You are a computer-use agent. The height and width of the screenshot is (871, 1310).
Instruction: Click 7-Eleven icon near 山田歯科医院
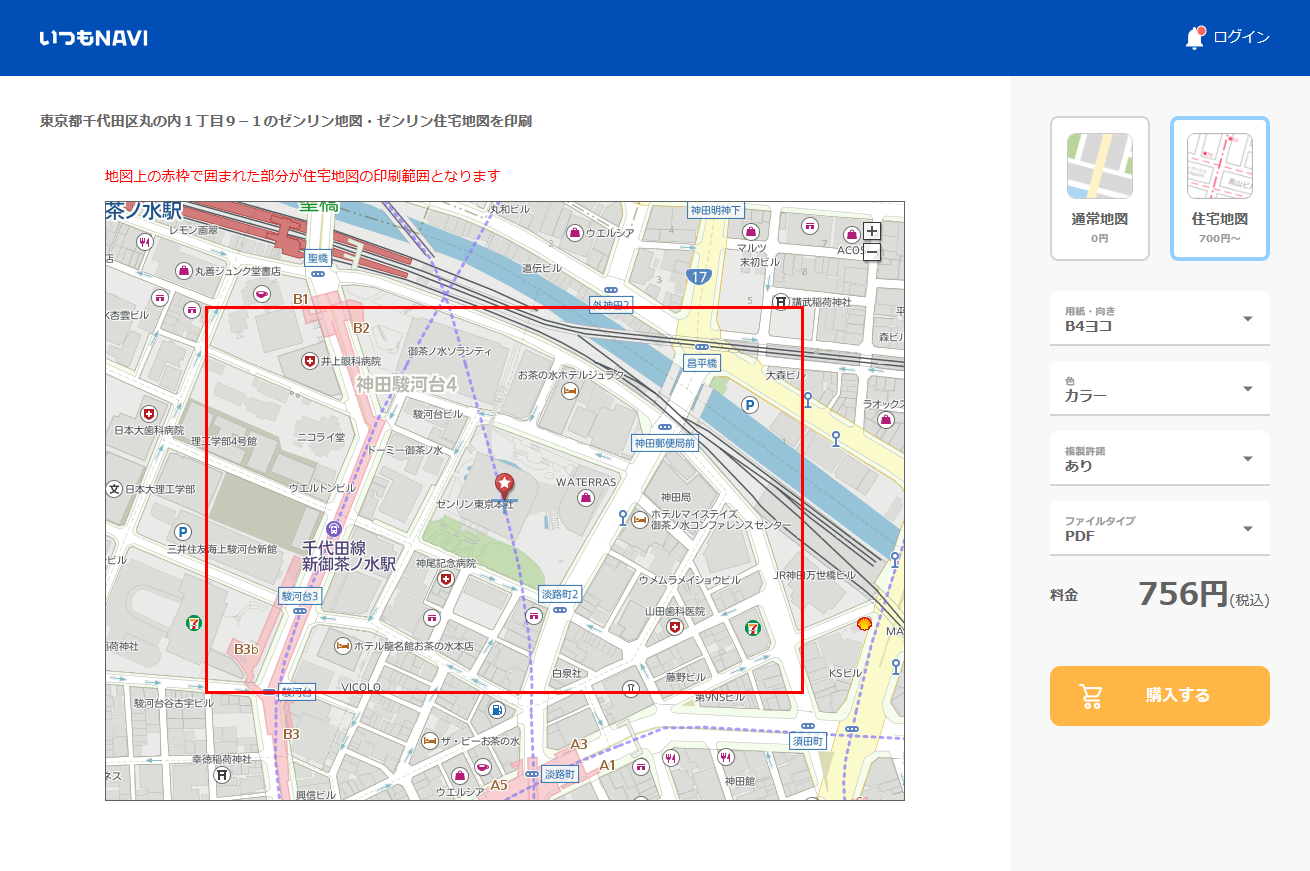coord(751,627)
